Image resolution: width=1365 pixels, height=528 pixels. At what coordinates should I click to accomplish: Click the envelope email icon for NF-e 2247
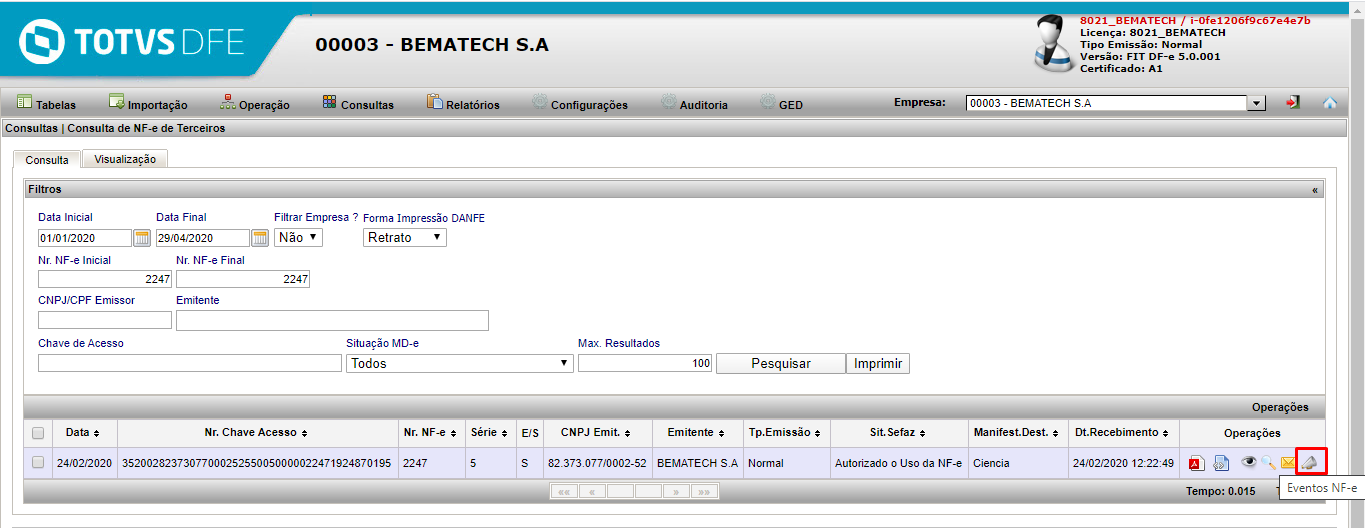pos(1288,462)
